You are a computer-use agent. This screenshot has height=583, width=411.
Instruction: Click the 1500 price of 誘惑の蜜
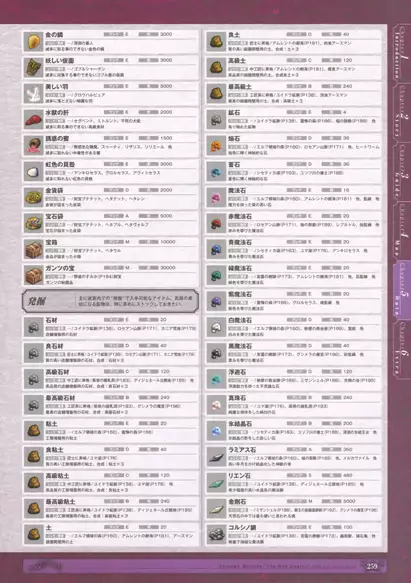pyautogui.click(x=166, y=138)
